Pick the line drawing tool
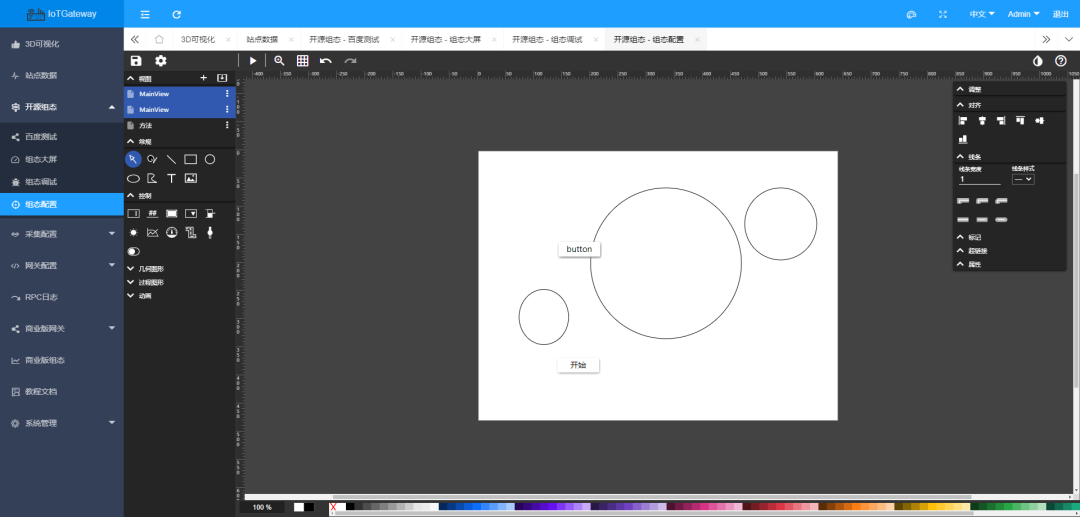1080x517 pixels. [171, 159]
